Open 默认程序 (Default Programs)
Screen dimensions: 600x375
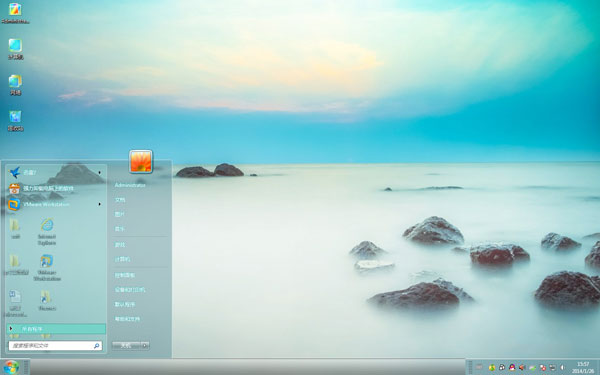pyautogui.click(x=125, y=304)
